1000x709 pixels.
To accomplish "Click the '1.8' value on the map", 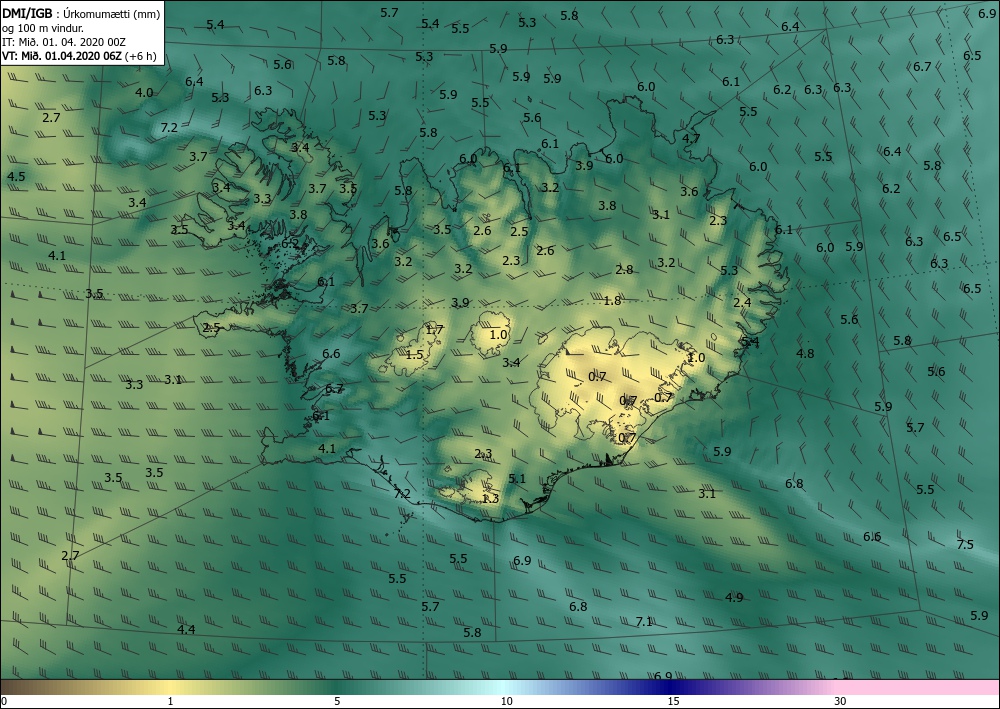I will 612,300.
